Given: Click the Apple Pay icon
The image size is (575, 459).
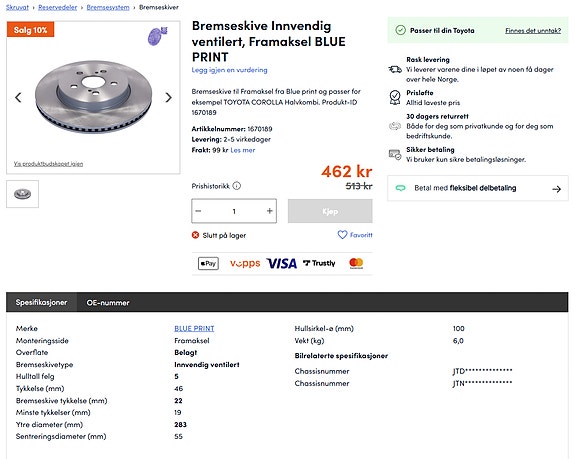Looking at the screenshot, I should 208,263.
